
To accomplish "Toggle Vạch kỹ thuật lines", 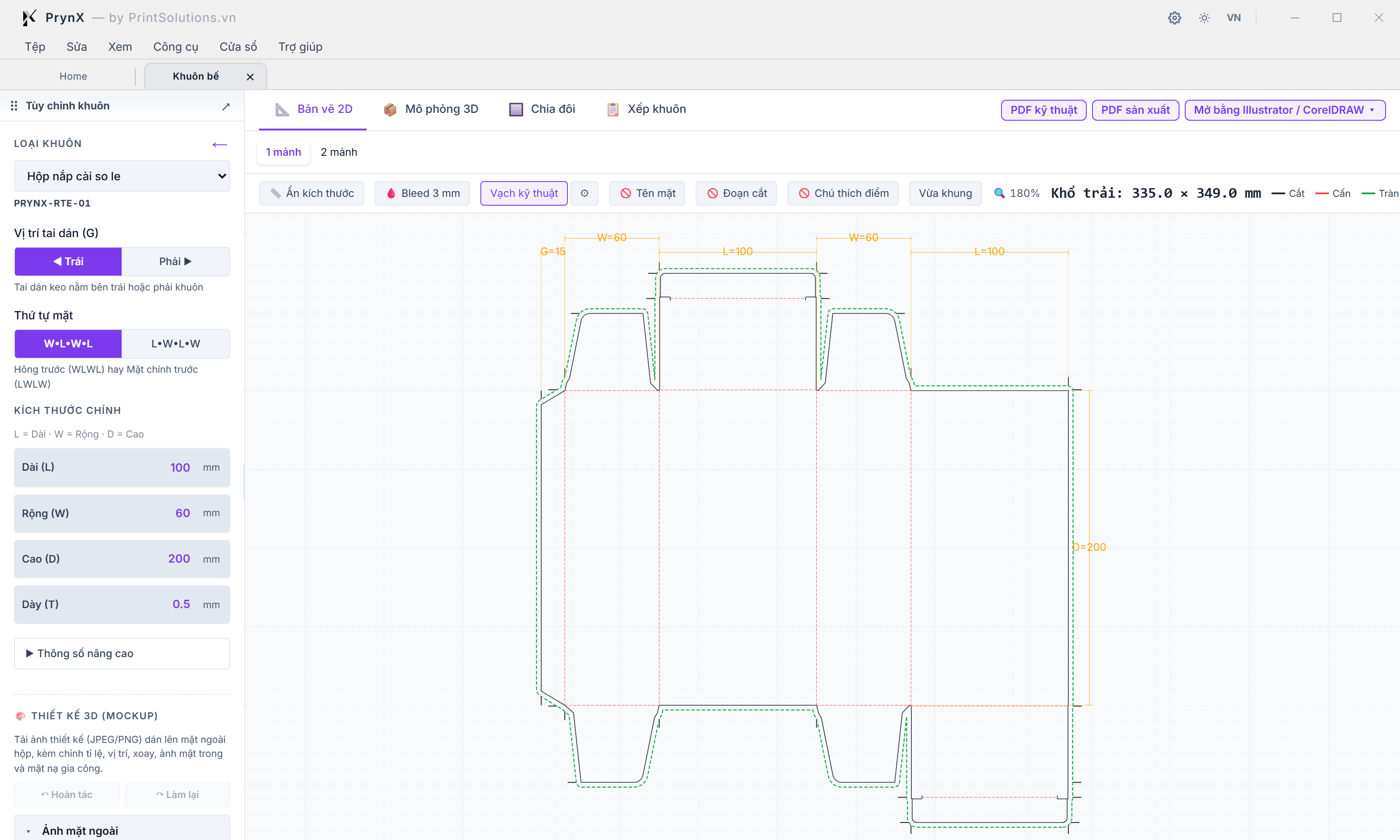I will coord(524,193).
